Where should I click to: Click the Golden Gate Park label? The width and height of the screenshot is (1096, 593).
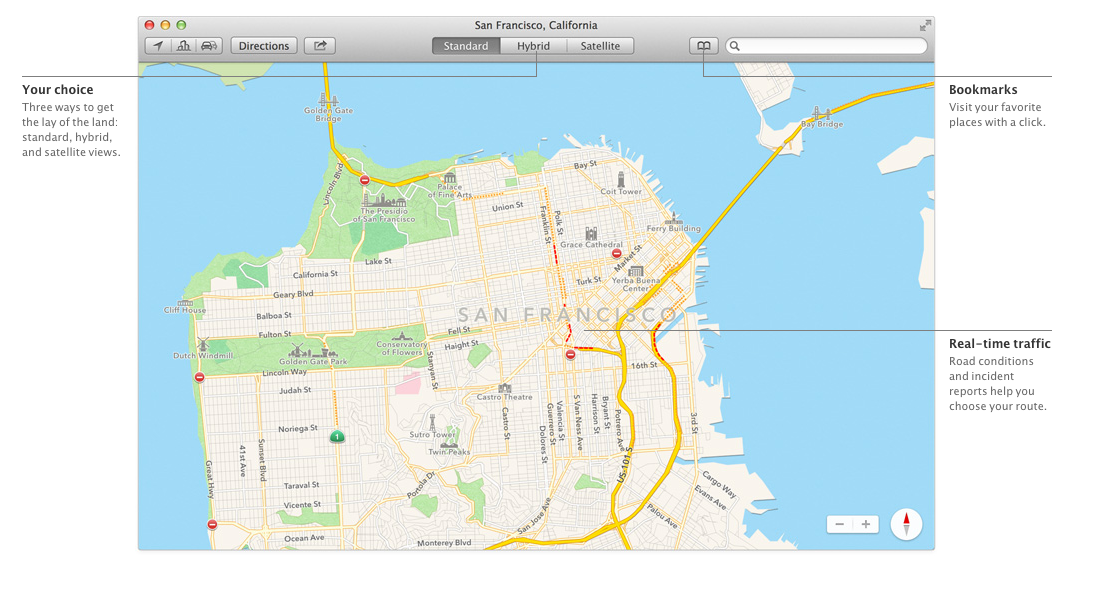coord(313,362)
